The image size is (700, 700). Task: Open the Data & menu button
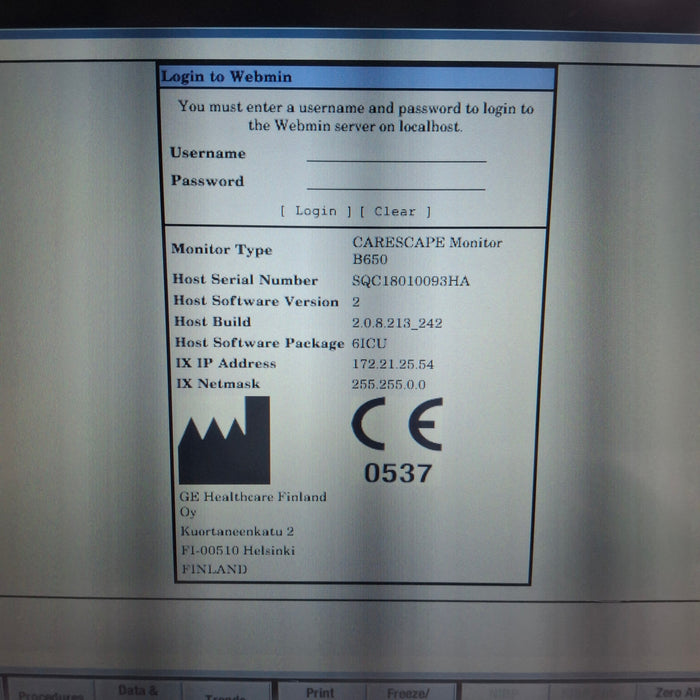point(138,691)
